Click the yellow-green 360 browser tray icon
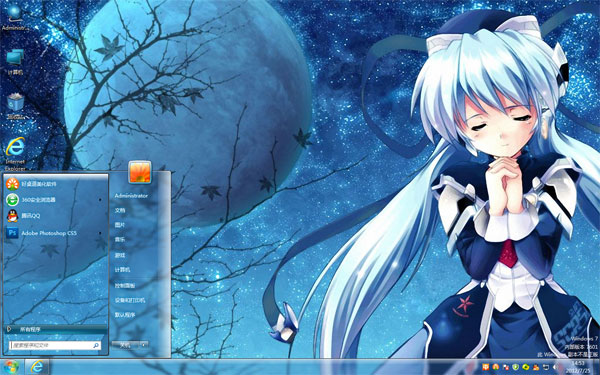Screen dimensions: 600x375 [526, 367]
